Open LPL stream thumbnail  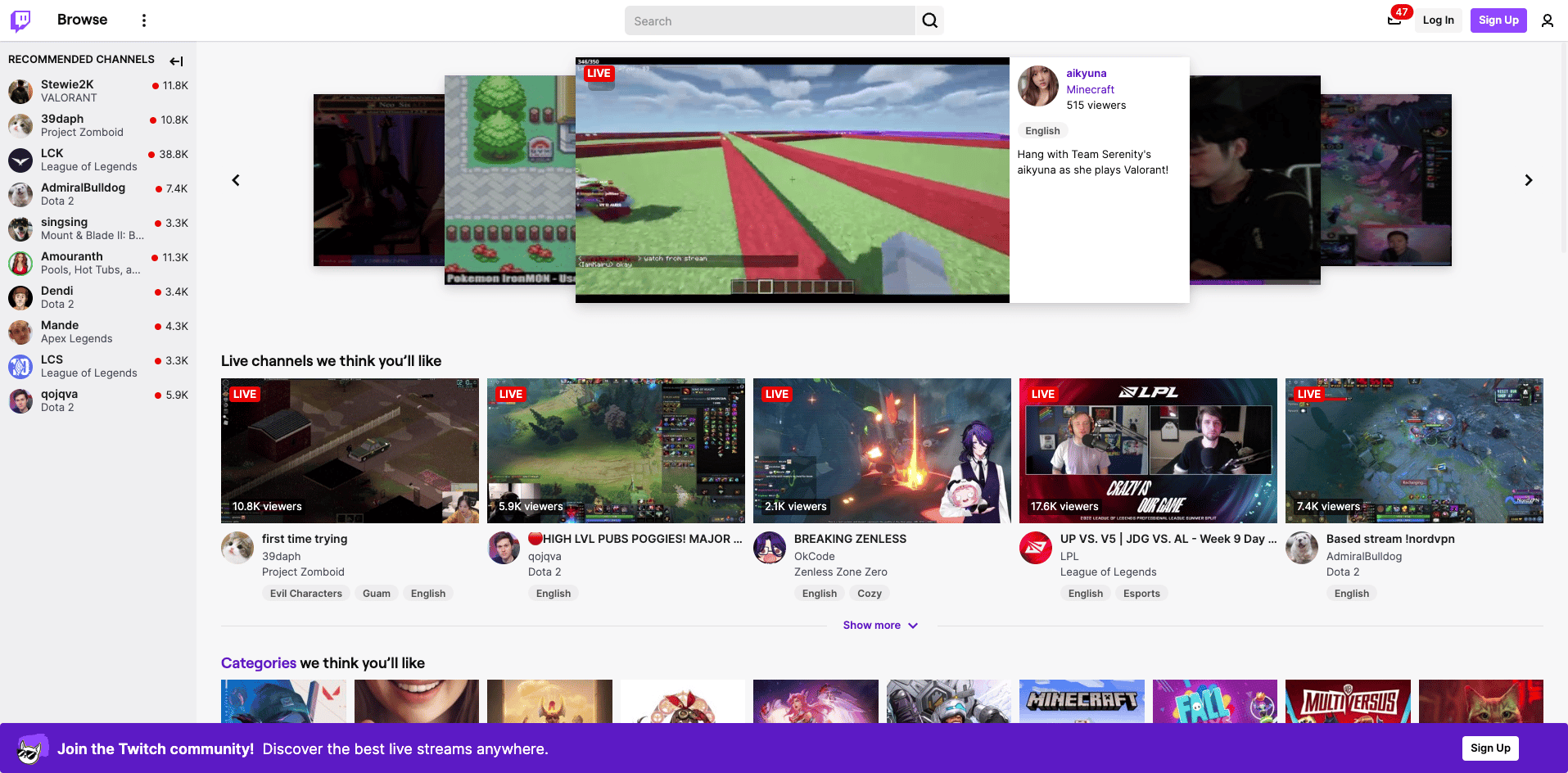pos(1148,450)
